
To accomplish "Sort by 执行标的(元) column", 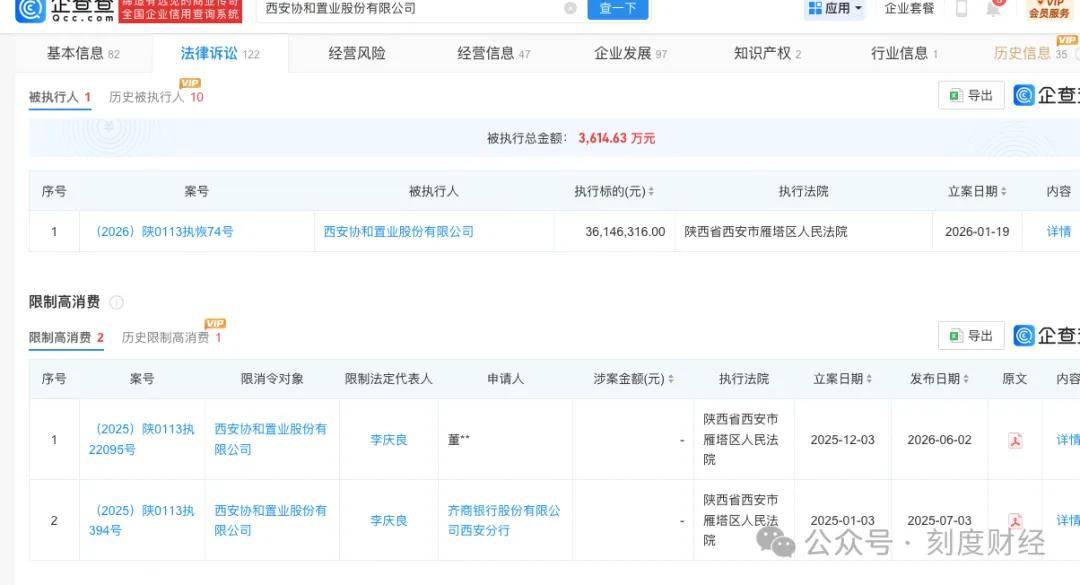I will click(x=651, y=192).
